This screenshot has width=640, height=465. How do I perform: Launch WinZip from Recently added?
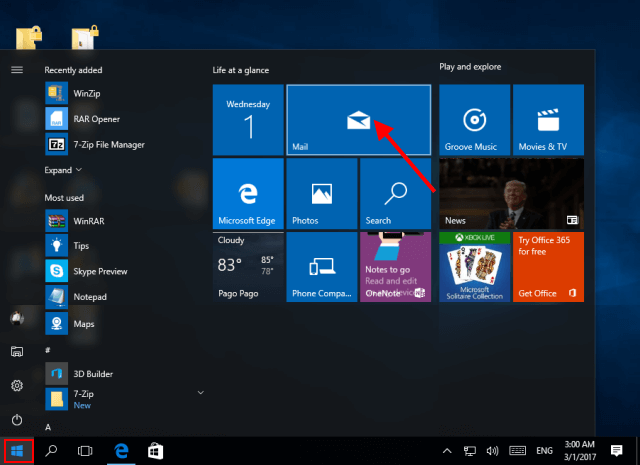[x=122, y=93]
